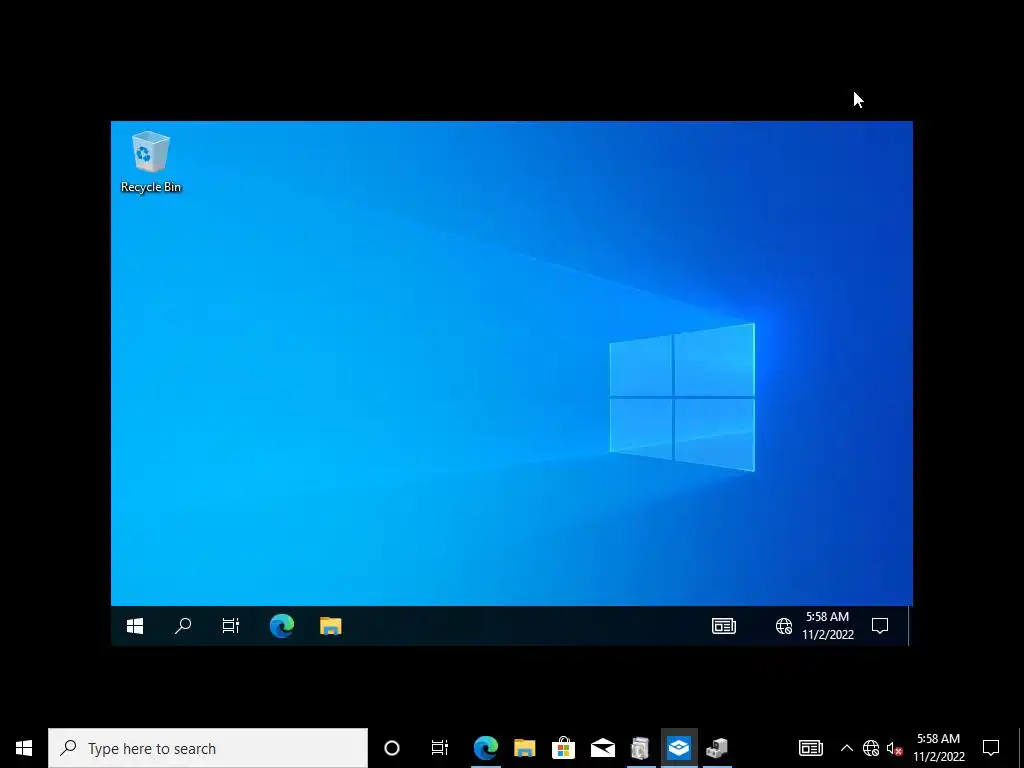Click the sandbox Show desktop sliver

(x=909, y=626)
